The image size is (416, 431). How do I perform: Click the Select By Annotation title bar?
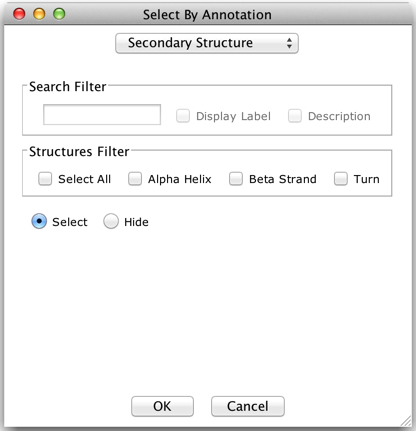click(x=207, y=15)
